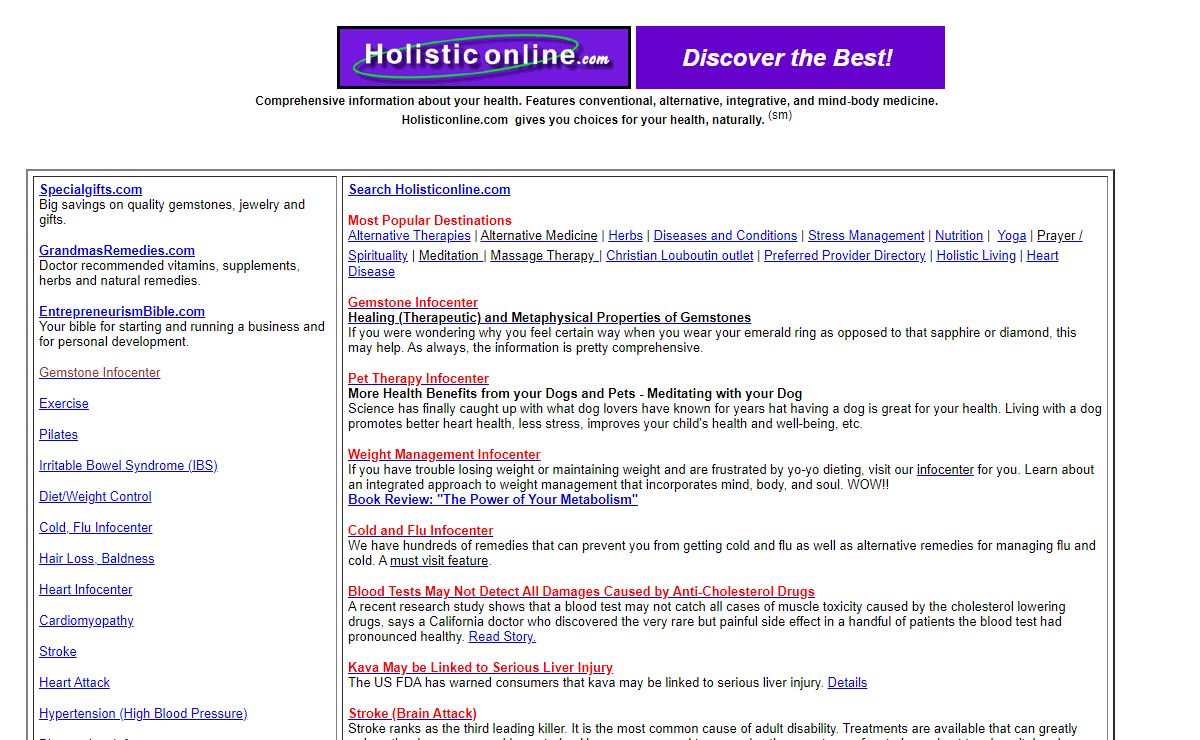Open Alternative Medicine destination link
The height and width of the screenshot is (740, 1200).
pyautogui.click(x=539, y=235)
